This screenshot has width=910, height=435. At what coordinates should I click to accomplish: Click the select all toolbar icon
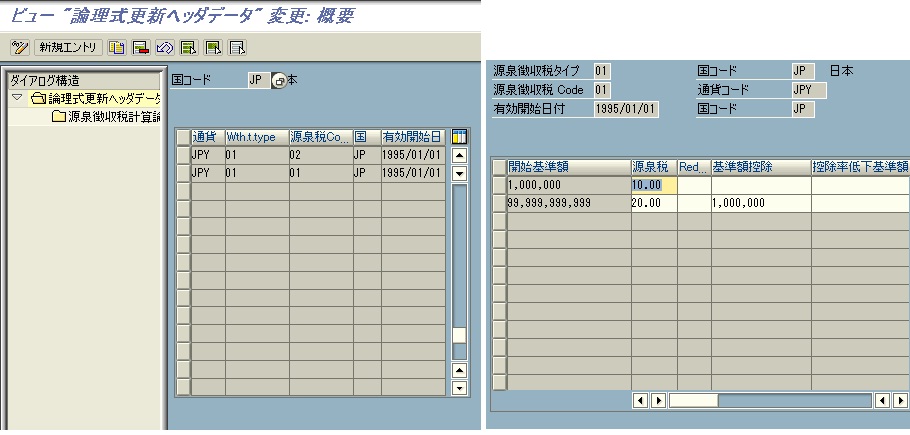click(x=188, y=47)
